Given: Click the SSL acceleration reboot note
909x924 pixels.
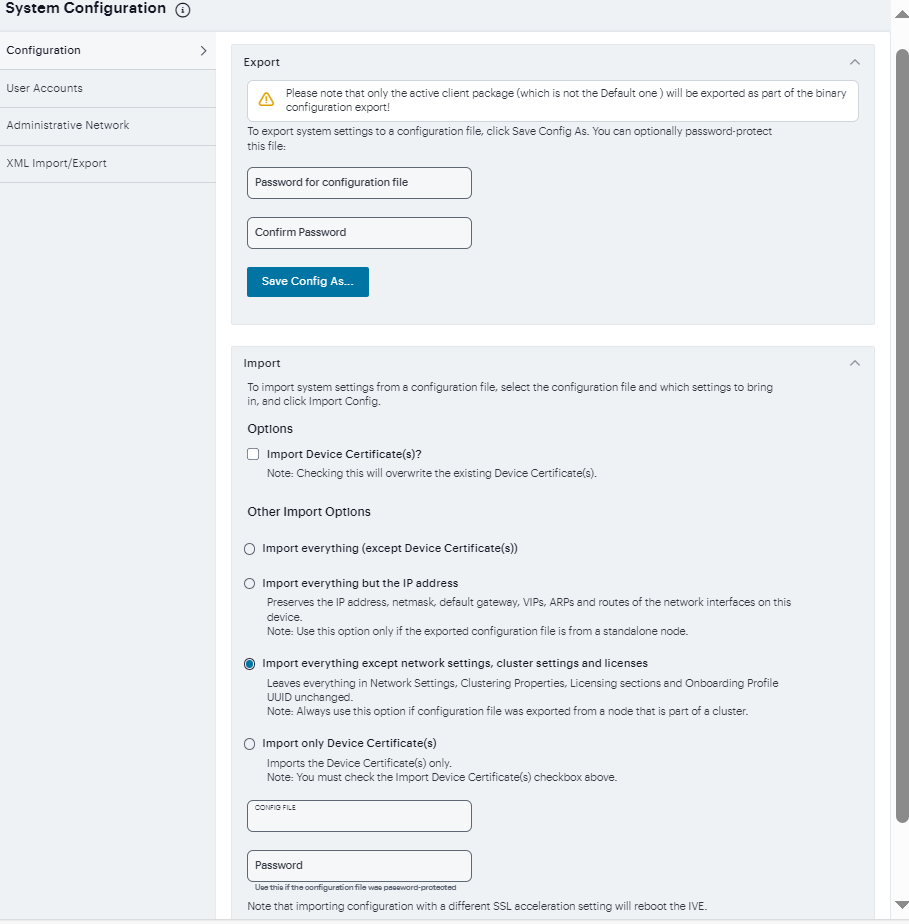Looking at the screenshot, I should tap(477, 906).
